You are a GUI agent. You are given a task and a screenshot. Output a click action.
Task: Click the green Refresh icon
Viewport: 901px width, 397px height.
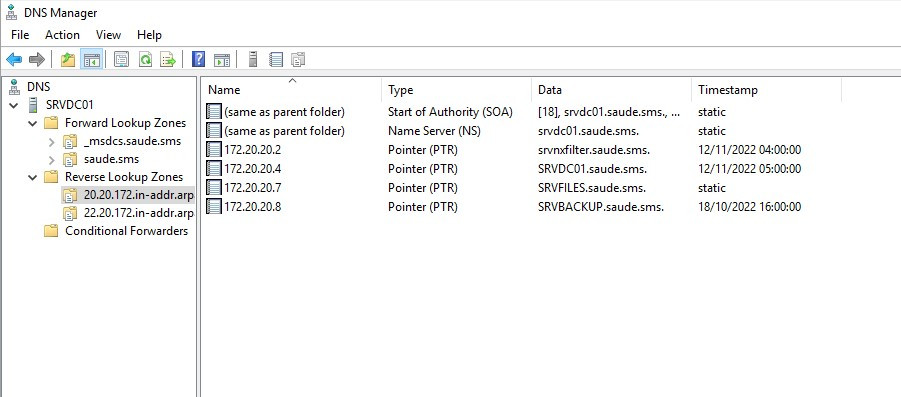tap(145, 59)
